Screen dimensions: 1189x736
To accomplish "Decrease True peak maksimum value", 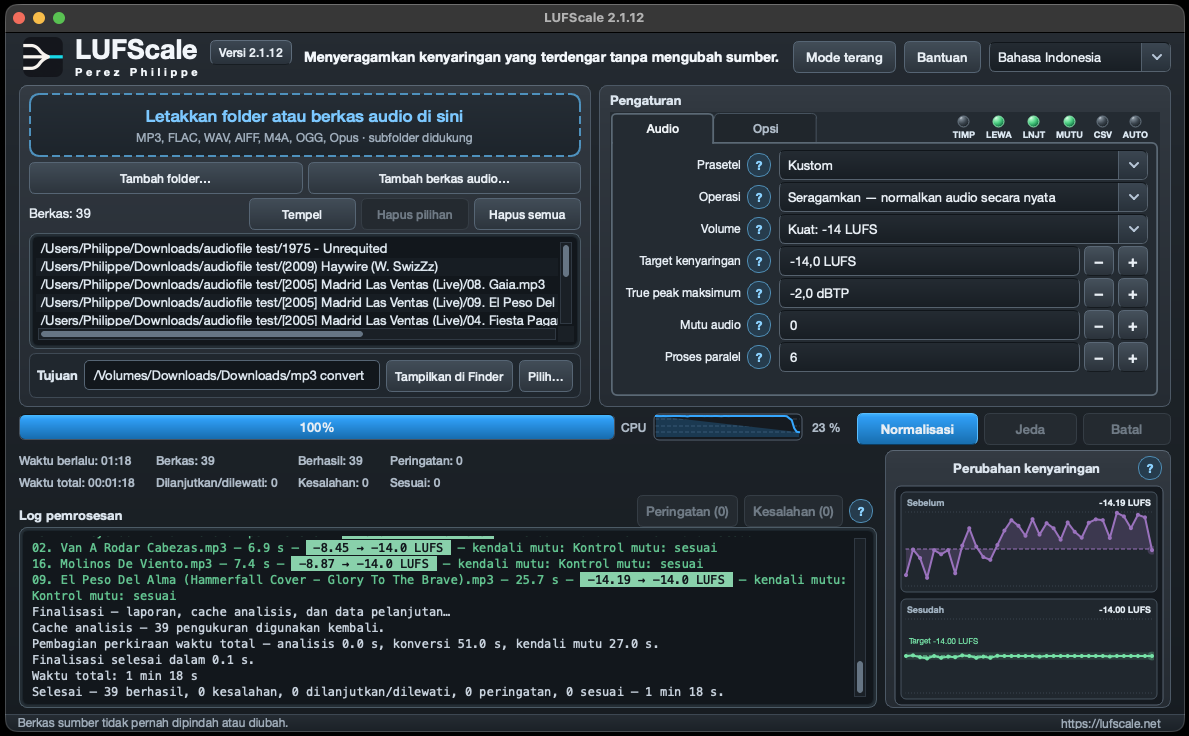I will [1099, 293].
